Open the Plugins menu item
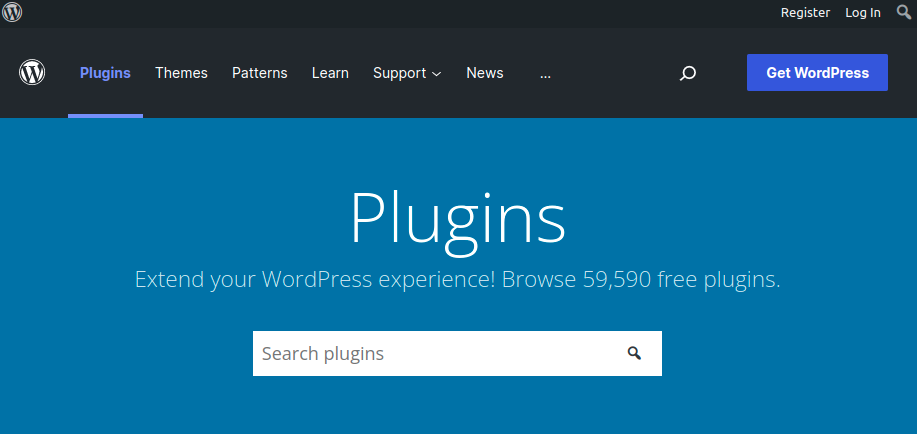 [105, 73]
